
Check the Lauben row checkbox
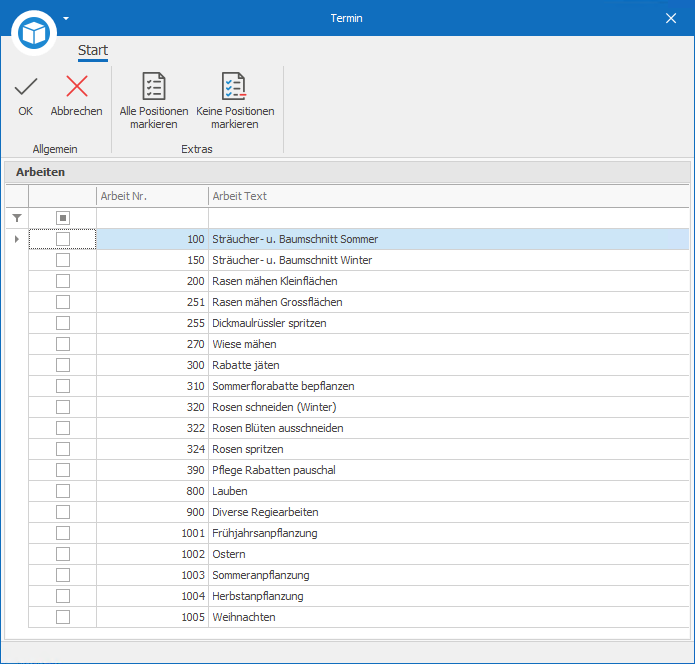tap(63, 491)
